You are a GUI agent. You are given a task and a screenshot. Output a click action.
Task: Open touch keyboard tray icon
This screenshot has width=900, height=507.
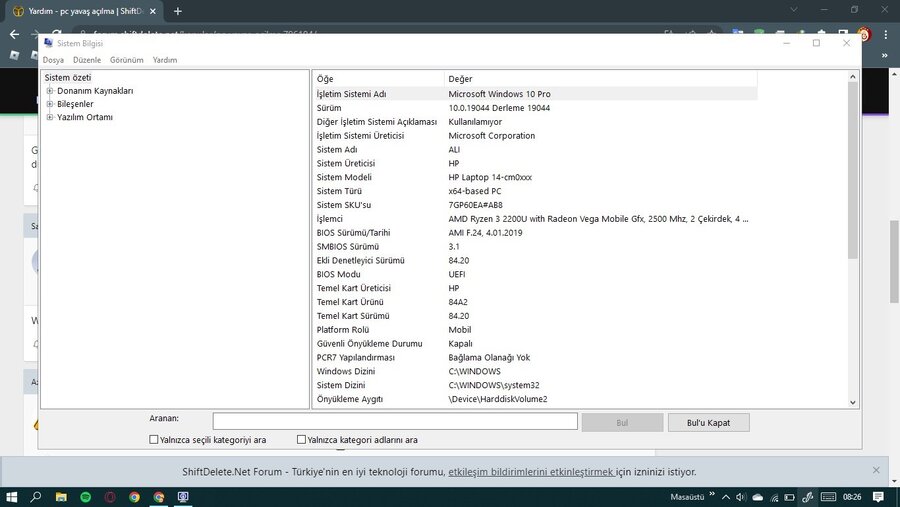(x=828, y=497)
